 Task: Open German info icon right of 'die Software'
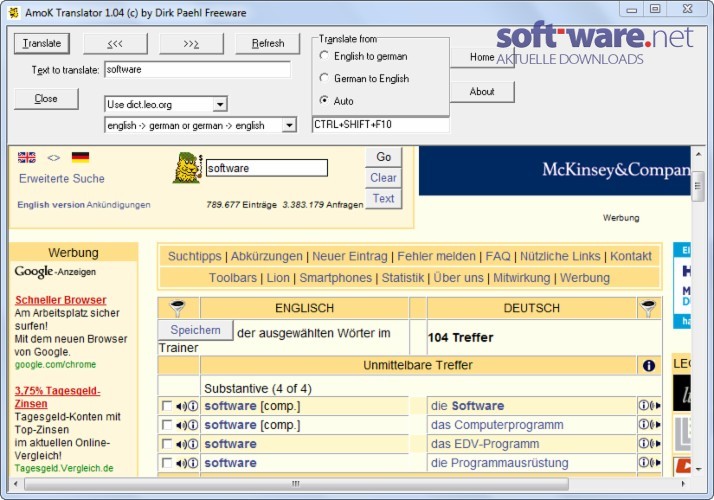coord(643,405)
